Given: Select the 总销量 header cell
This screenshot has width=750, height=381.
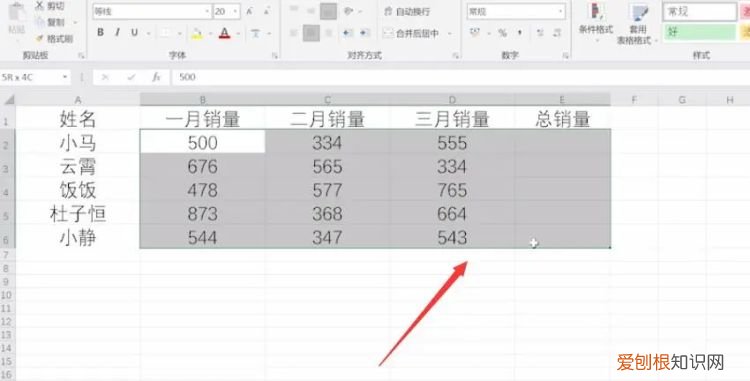Looking at the screenshot, I should pos(562,119).
